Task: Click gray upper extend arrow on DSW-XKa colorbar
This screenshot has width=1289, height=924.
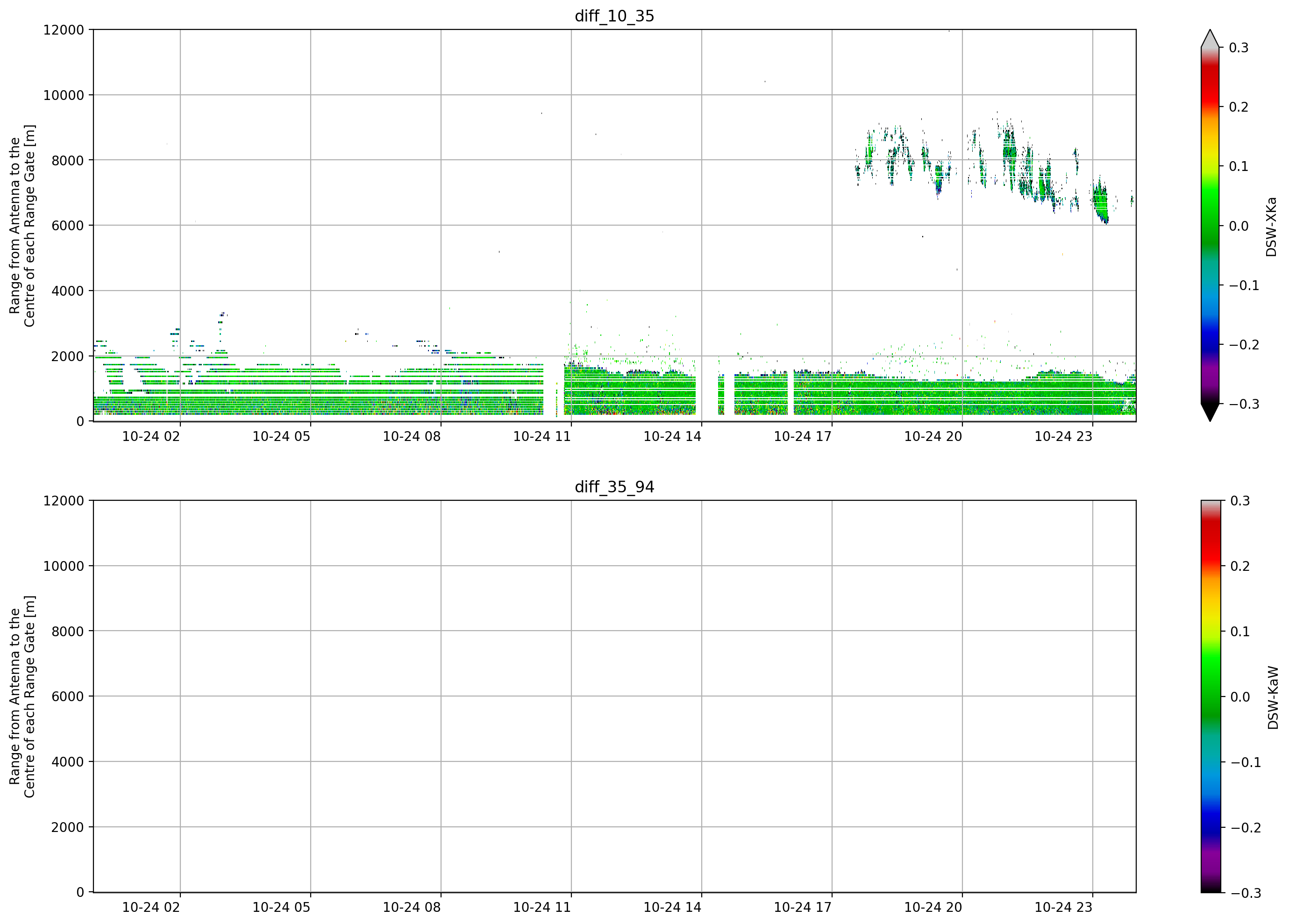Action: 1210,38
